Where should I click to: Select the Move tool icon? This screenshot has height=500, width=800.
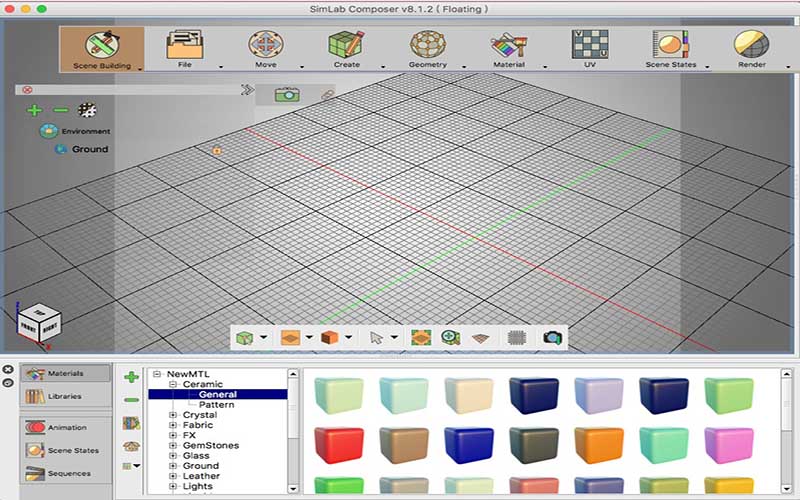pyautogui.click(x=266, y=44)
